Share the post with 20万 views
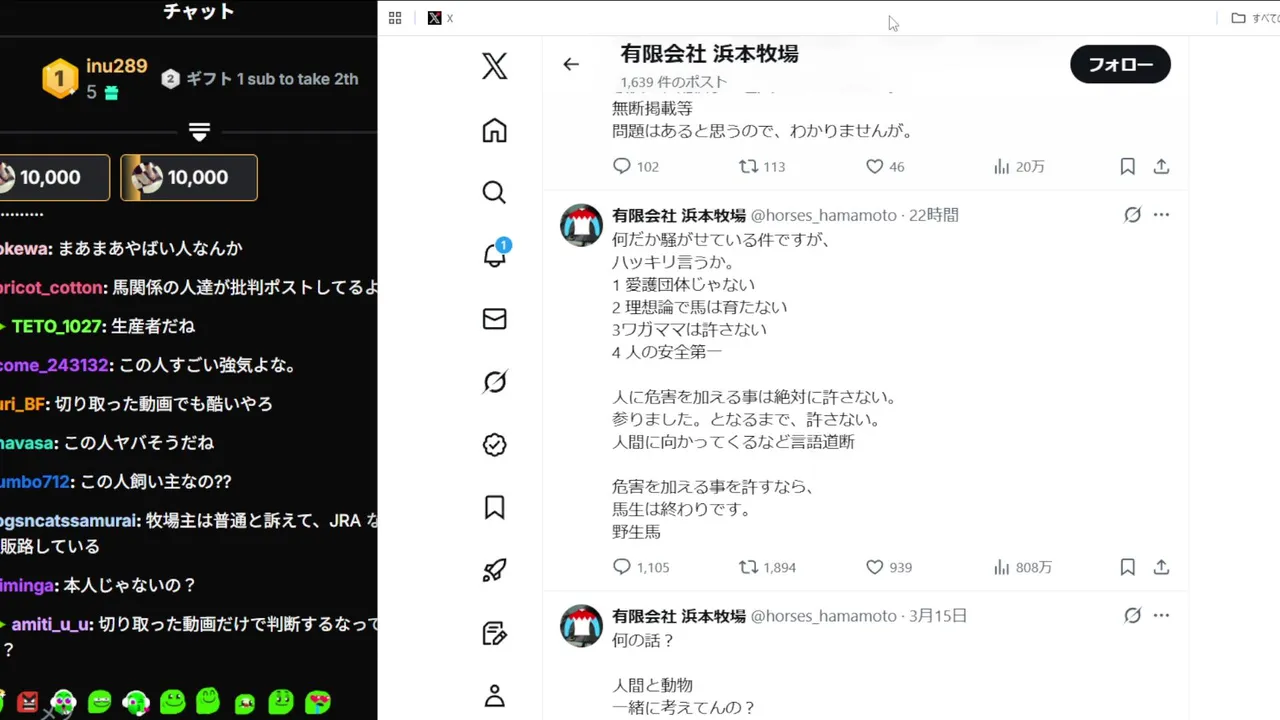Screen dimensions: 1280x720 coord(1161,167)
